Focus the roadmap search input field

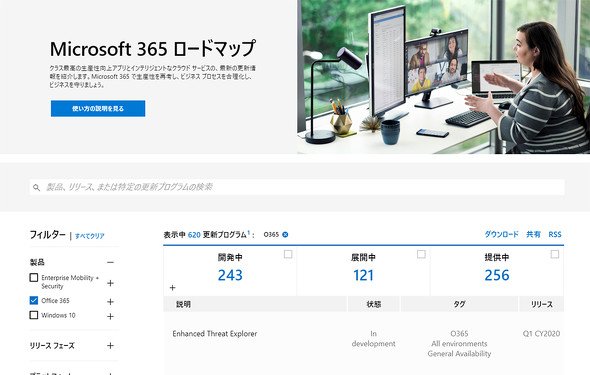point(297,187)
